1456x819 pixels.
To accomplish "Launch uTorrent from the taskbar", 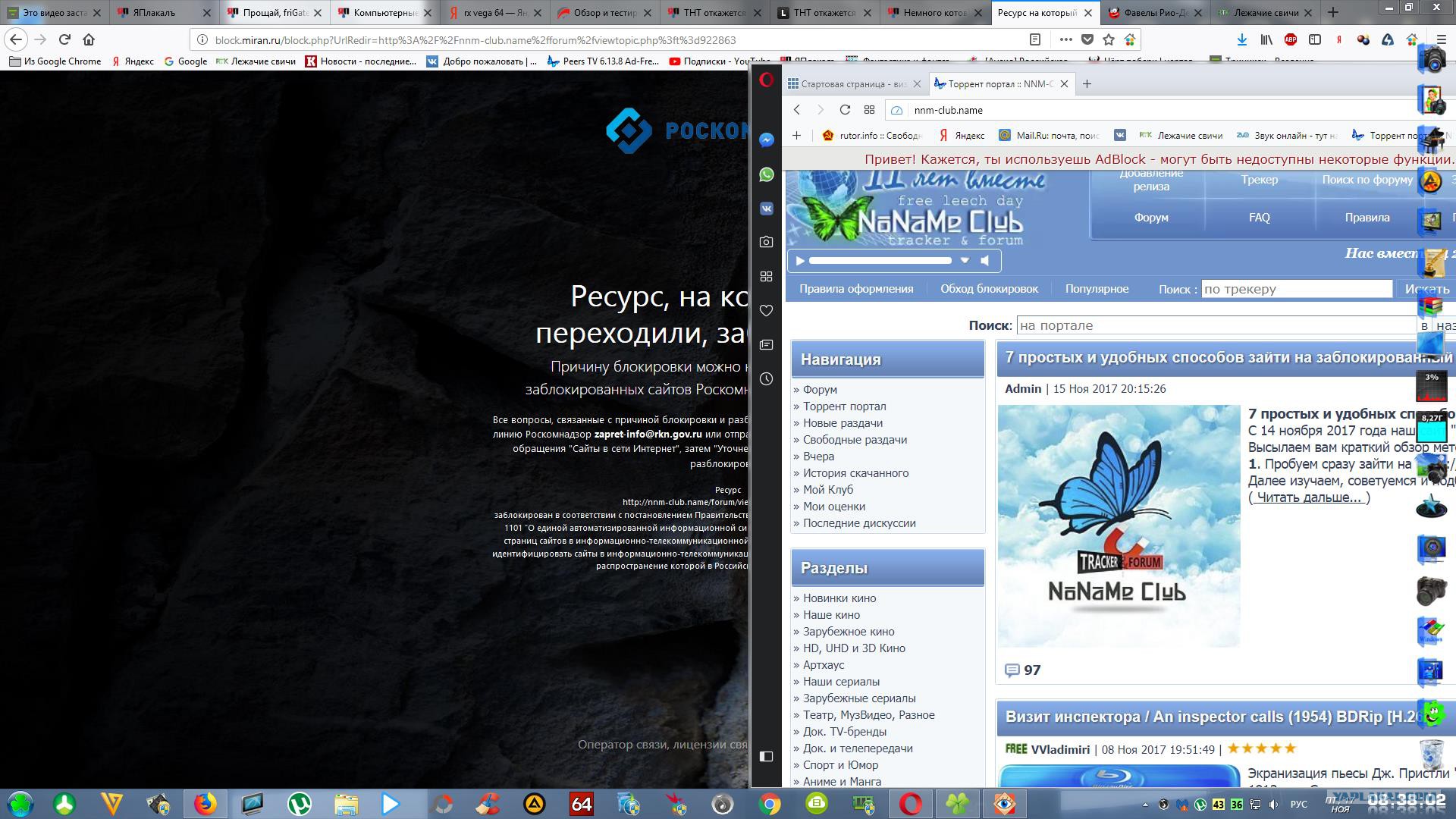I will [299, 804].
